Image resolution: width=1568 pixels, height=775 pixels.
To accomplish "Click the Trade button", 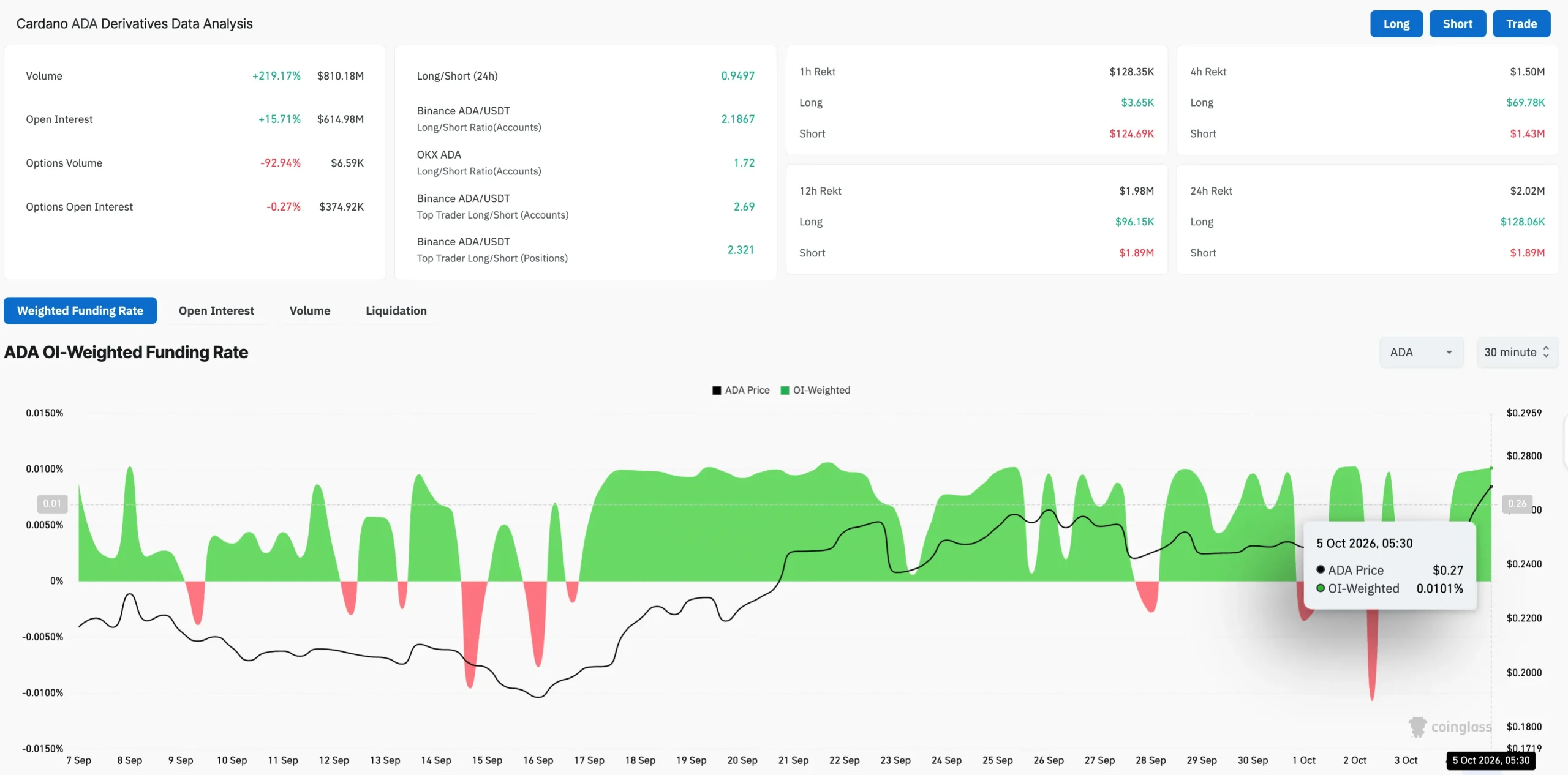I will (1521, 24).
